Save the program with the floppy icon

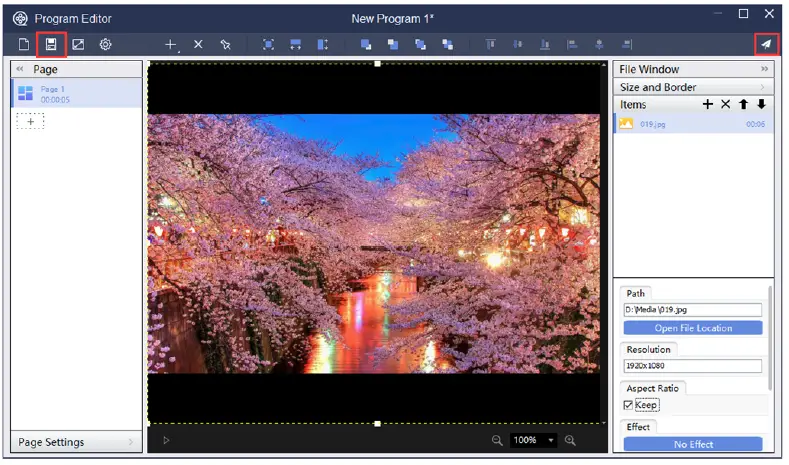click(x=51, y=44)
